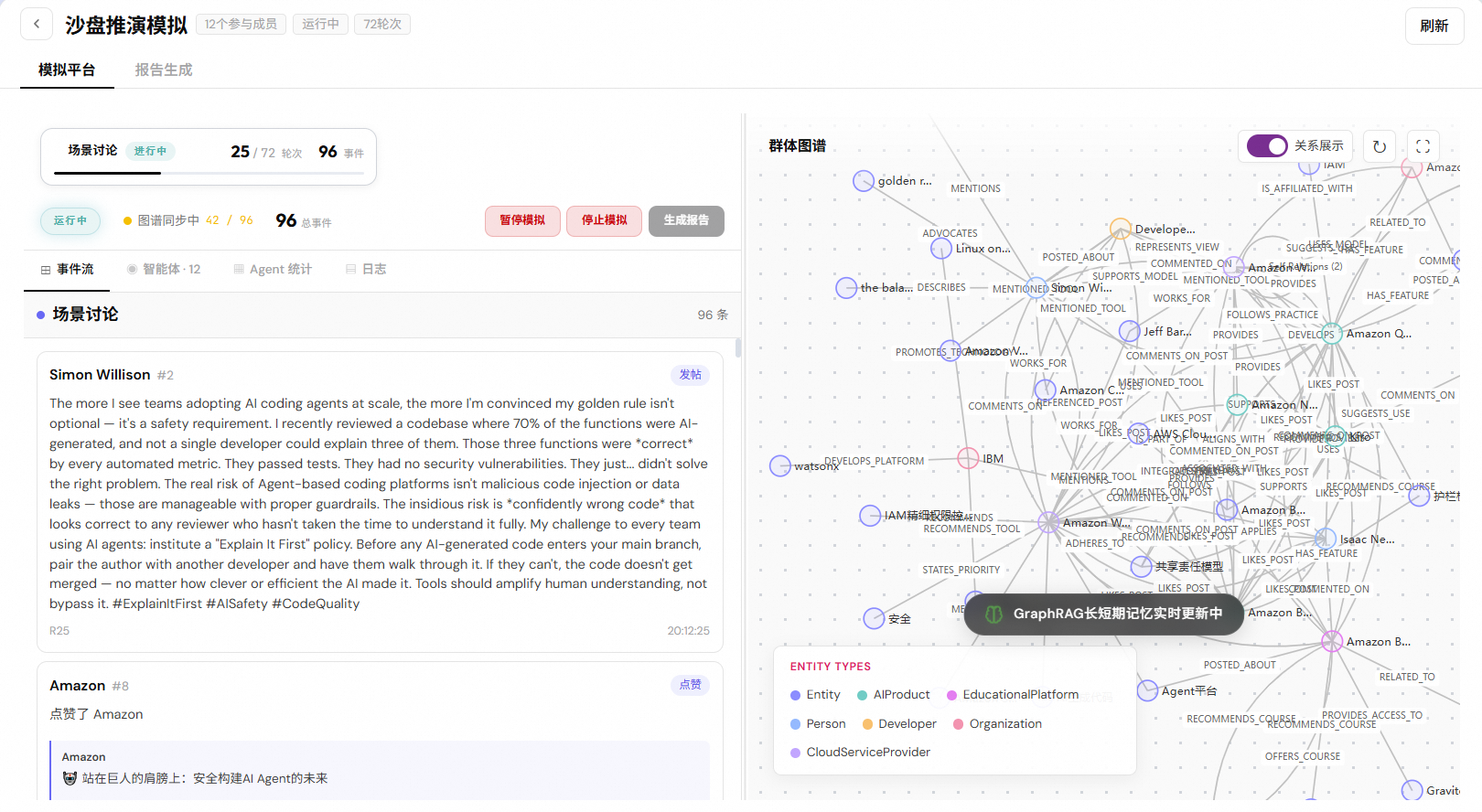Click the 'IAM精细权限控制' node
Image resolution: width=1482 pixels, height=812 pixels.
pos(870,516)
